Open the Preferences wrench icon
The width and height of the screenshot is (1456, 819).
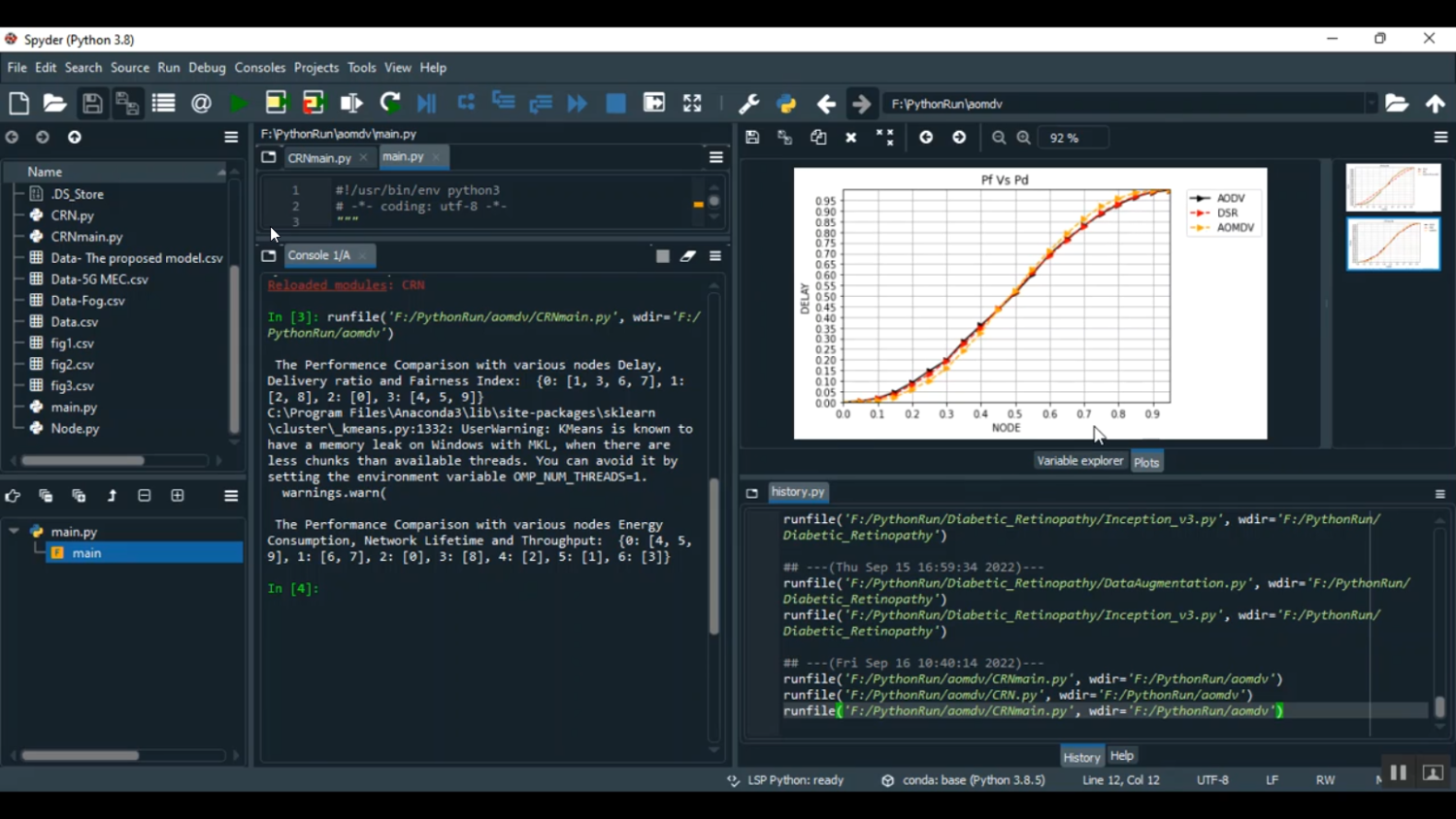click(748, 104)
